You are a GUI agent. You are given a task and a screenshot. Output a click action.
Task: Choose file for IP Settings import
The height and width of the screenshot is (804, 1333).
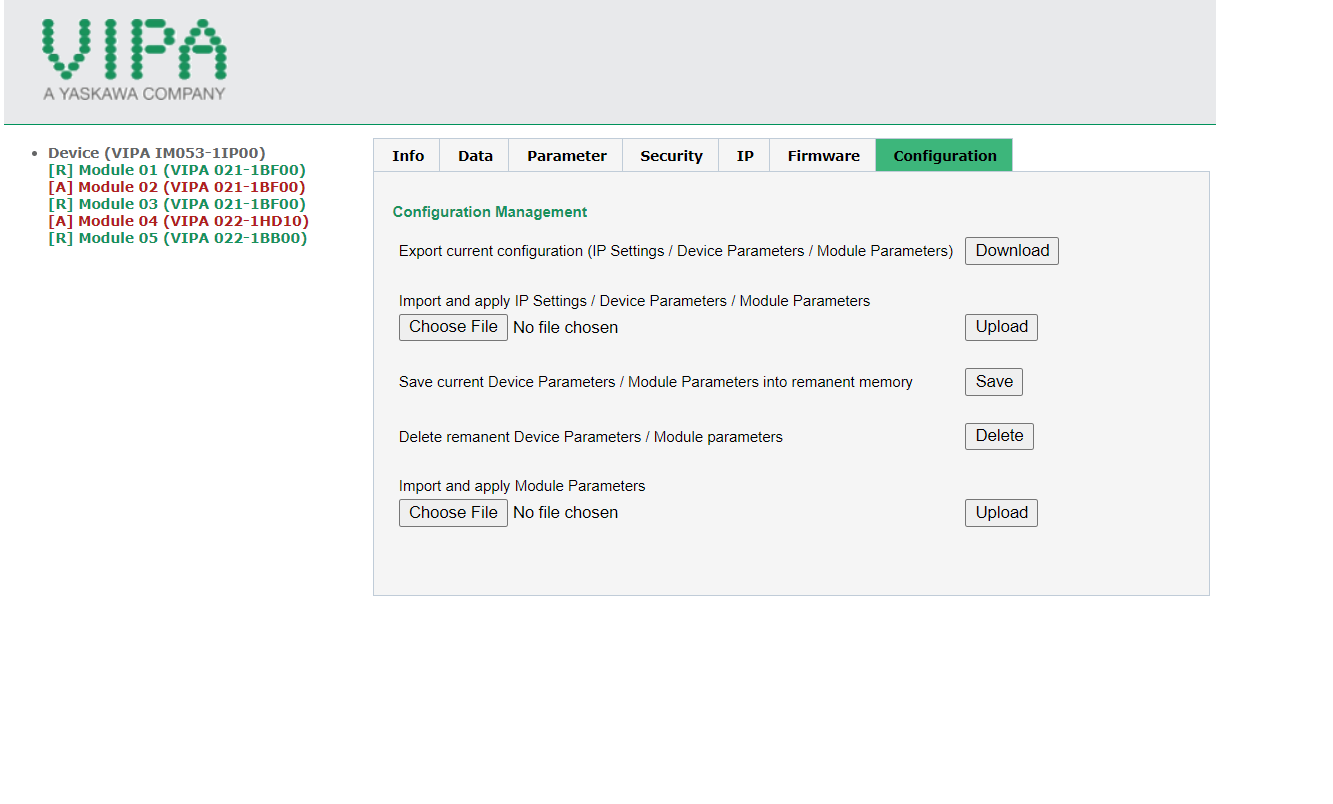(453, 327)
